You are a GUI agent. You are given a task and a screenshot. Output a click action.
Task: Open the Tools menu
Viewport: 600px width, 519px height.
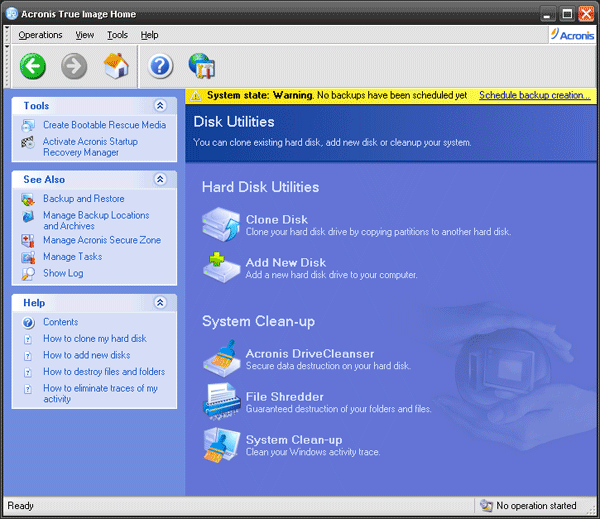point(117,35)
